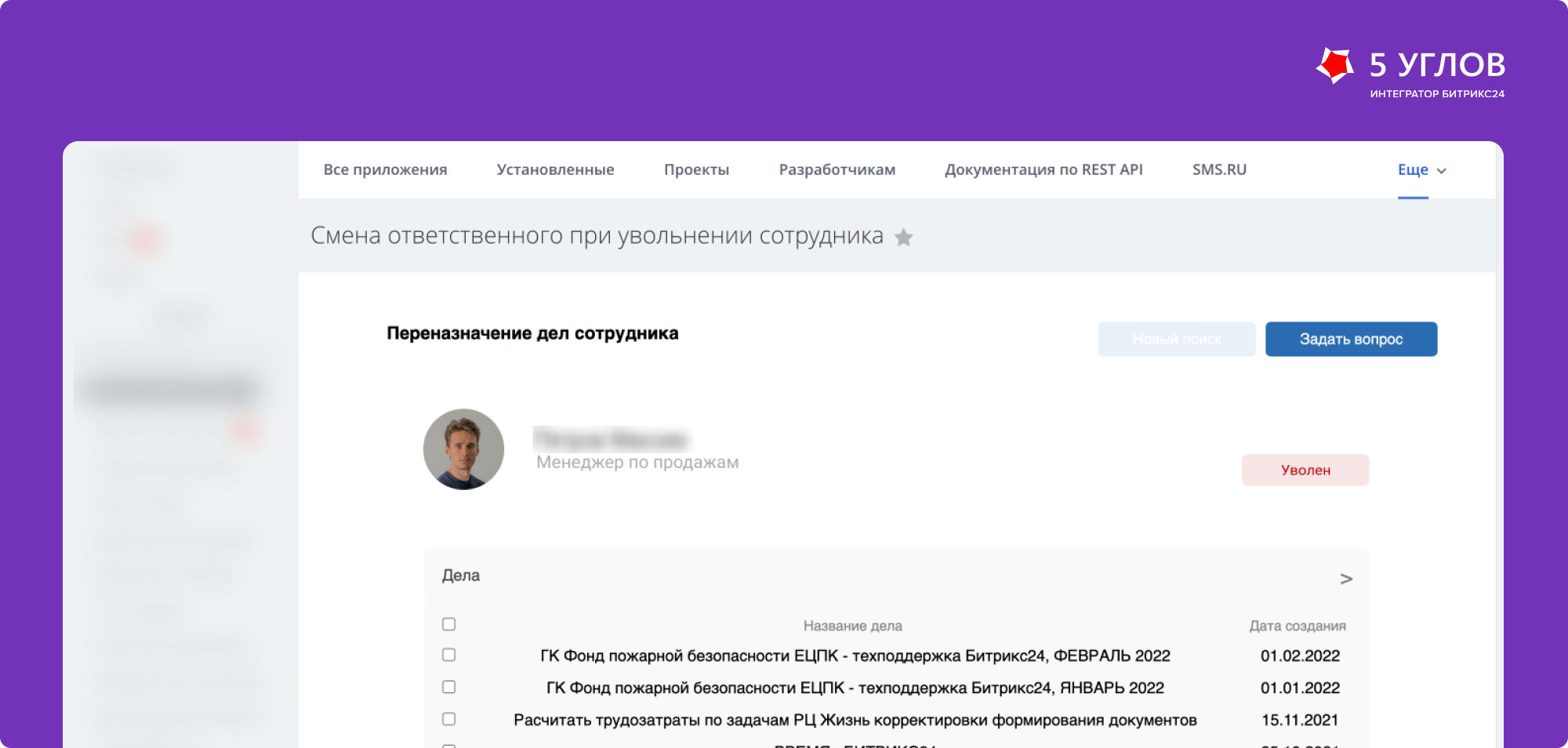Go to the 'Проекты' tab
This screenshot has width=1568, height=748.
[696, 169]
